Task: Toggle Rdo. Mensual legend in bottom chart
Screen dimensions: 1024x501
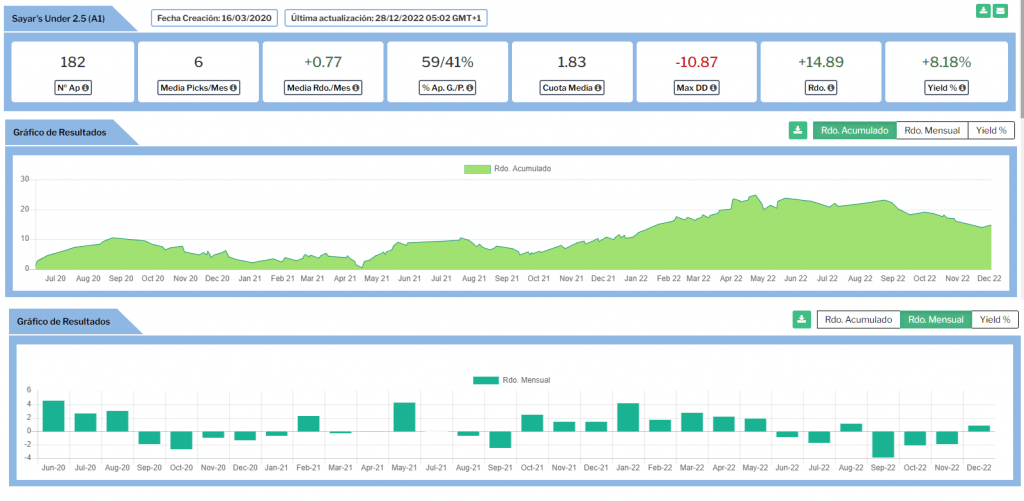Action: 511,380
